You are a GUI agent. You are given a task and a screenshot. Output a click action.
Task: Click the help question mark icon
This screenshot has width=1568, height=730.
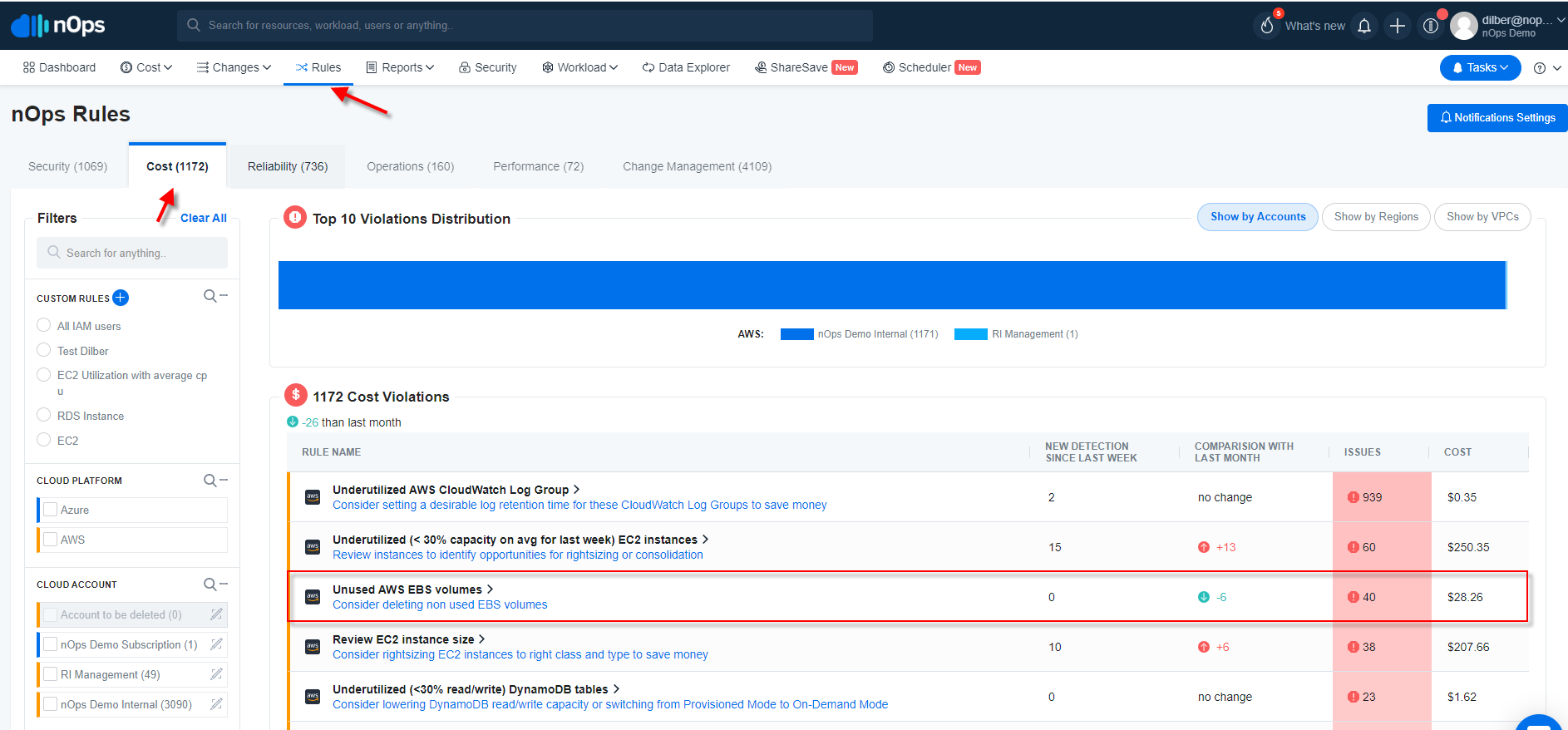pyautogui.click(x=1540, y=68)
